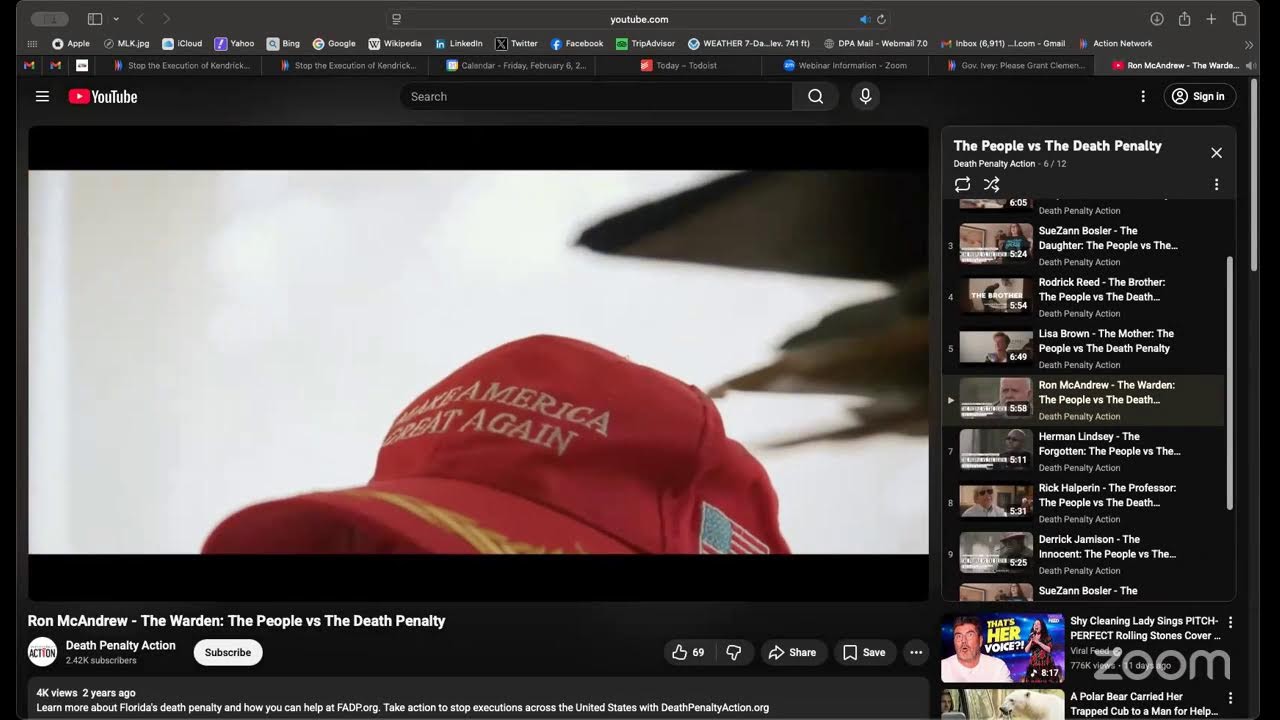The width and height of the screenshot is (1280, 720).
Task: Dislike the video with thumbs down
Action: coord(733,652)
